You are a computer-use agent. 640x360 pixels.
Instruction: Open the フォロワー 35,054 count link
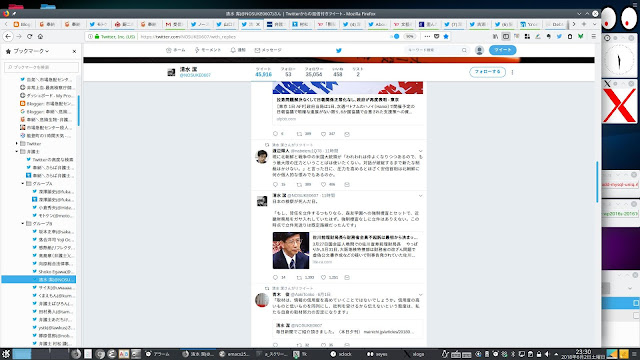click(313, 72)
